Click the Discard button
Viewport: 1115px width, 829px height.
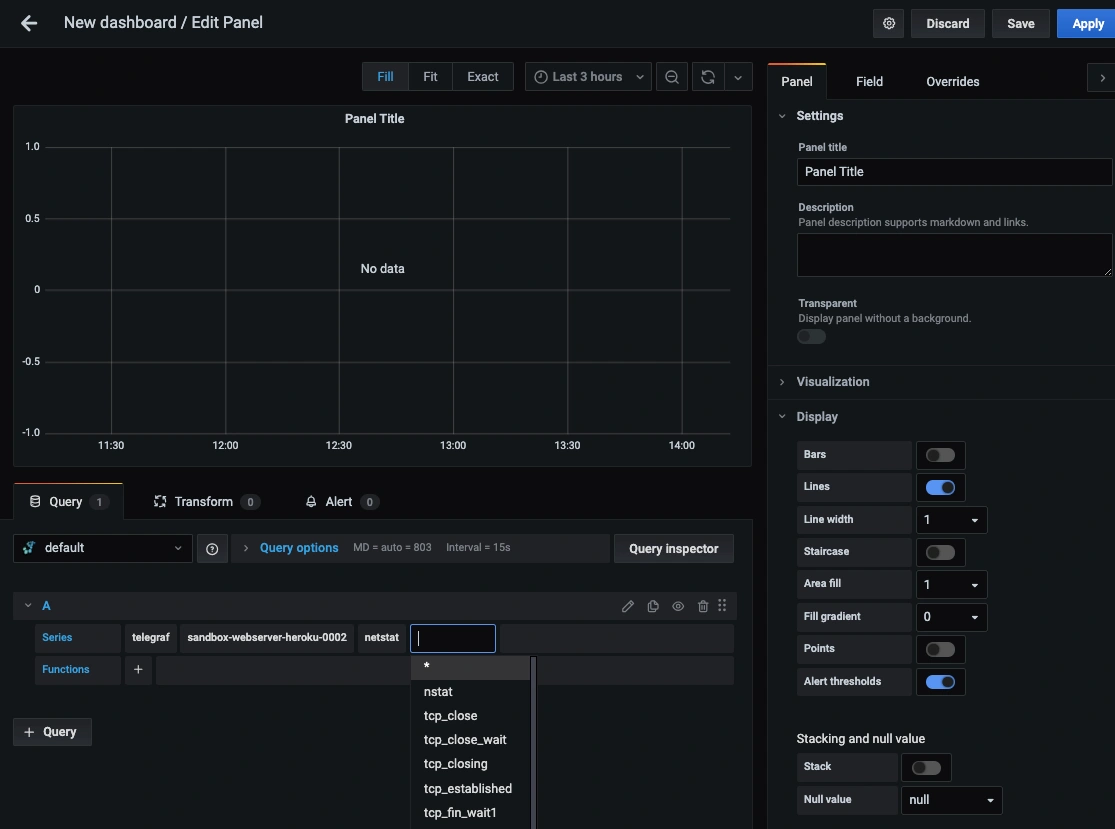(947, 23)
